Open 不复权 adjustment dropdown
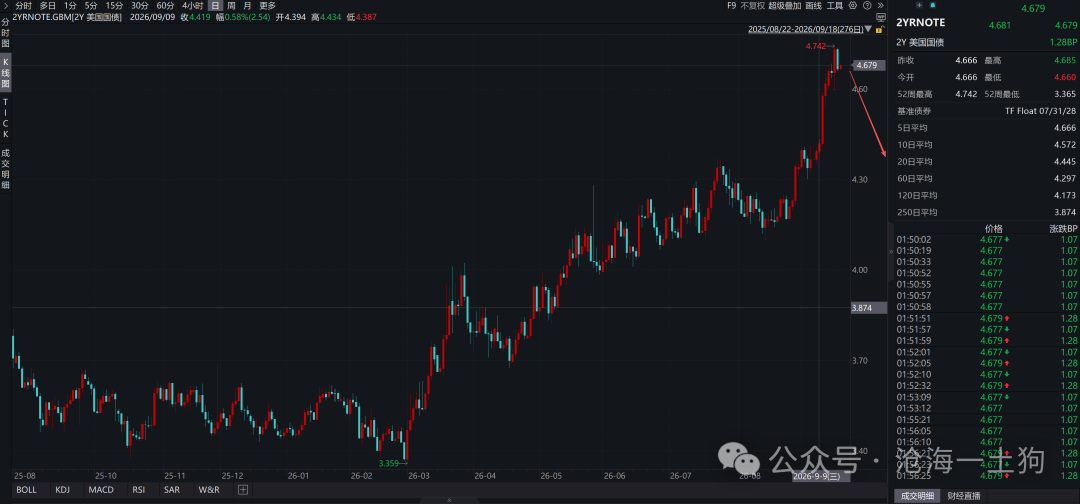Image resolution: width=1080 pixels, height=504 pixels. pos(752,6)
